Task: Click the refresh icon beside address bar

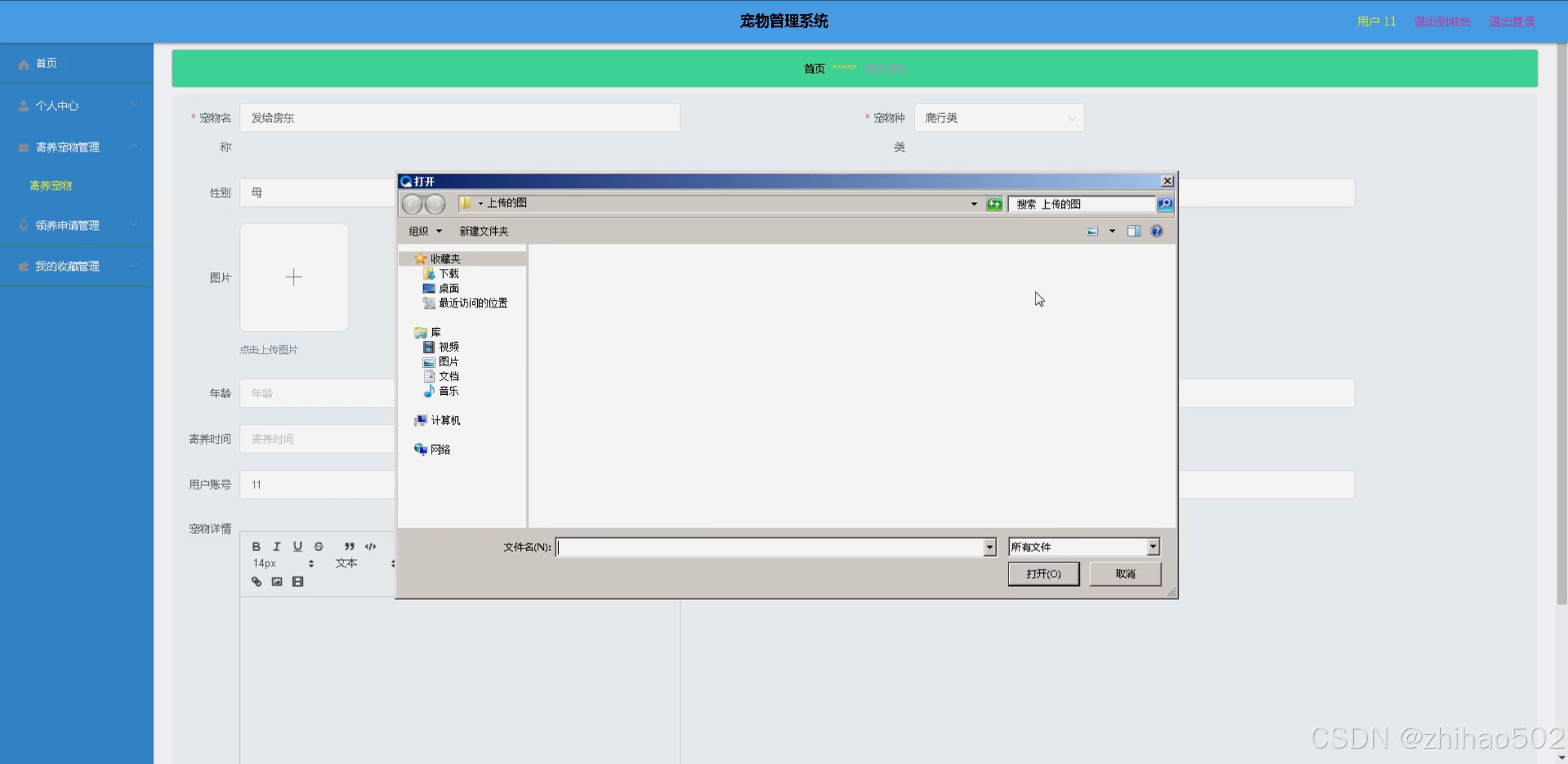Action: (x=994, y=204)
